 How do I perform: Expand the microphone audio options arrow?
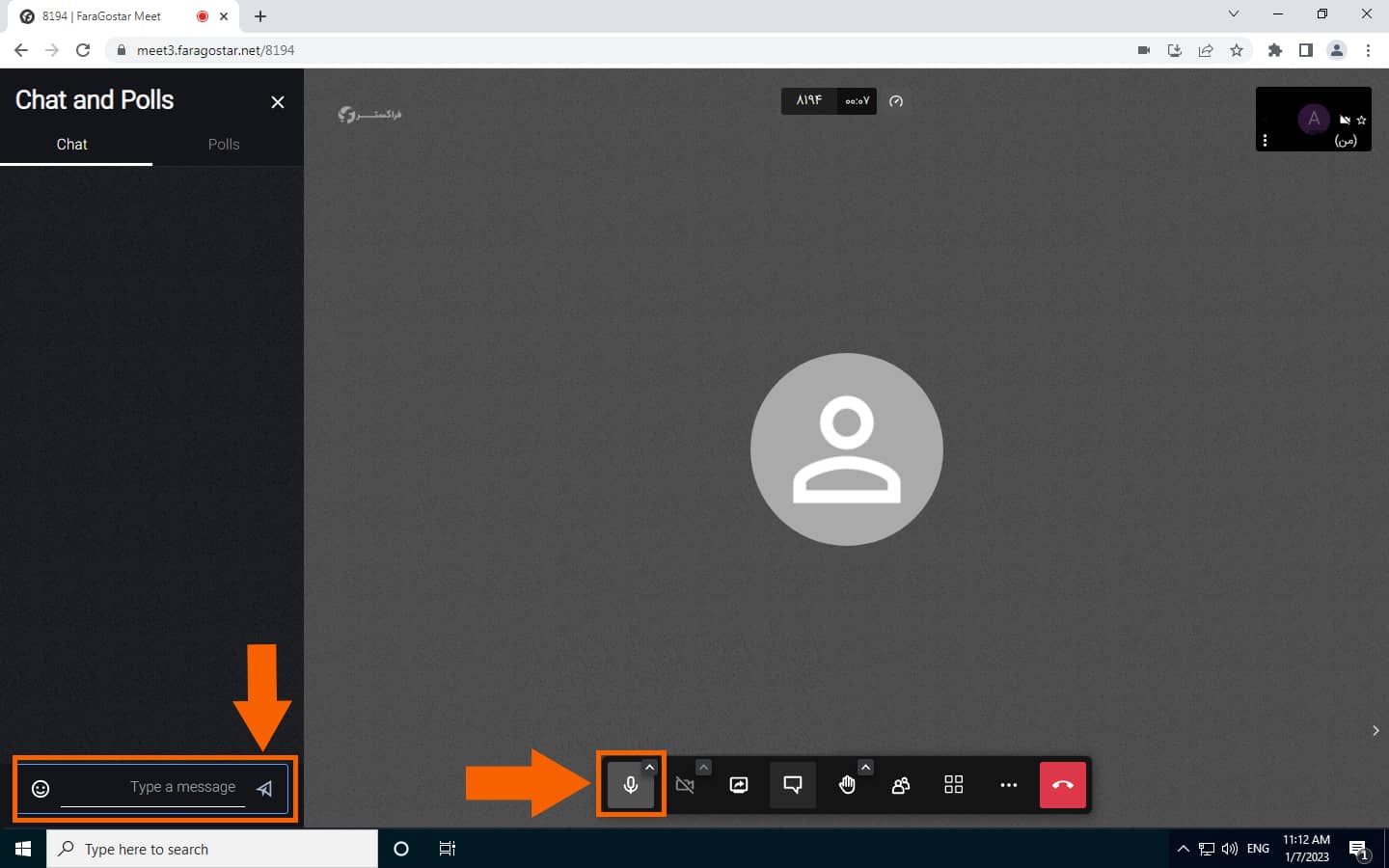point(650,768)
